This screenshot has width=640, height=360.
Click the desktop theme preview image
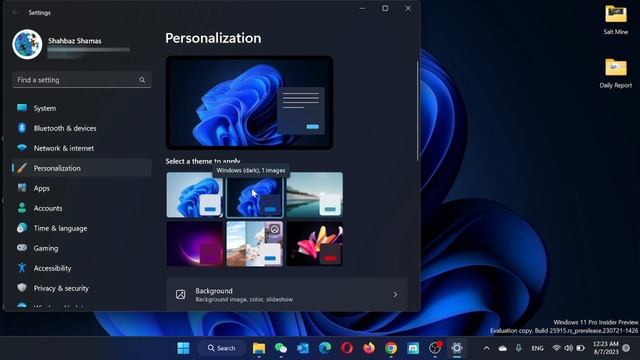click(x=249, y=102)
